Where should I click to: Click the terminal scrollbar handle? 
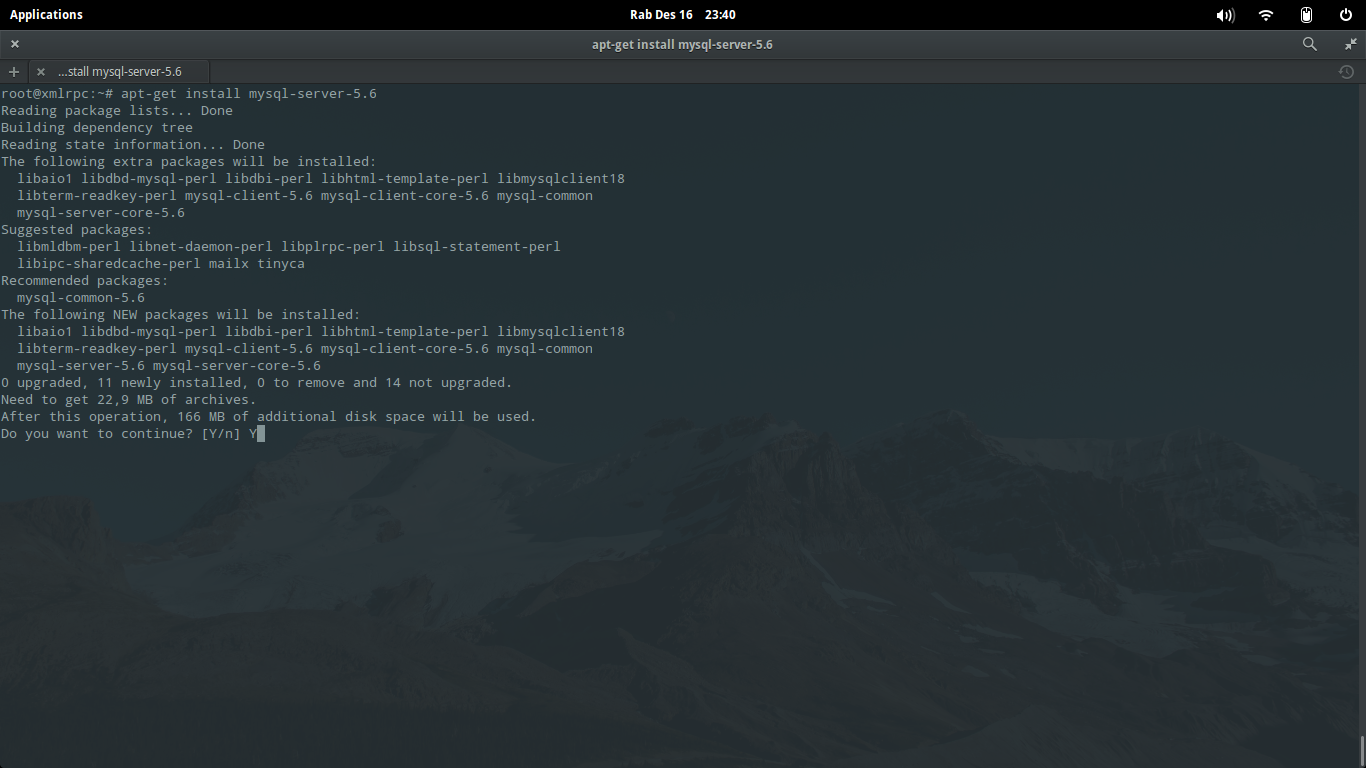tap(1362, 751)
